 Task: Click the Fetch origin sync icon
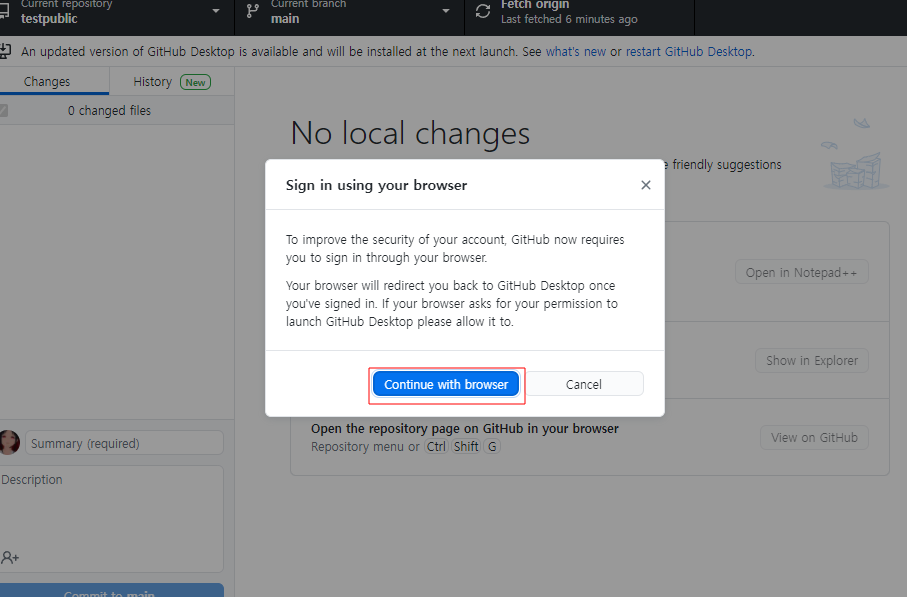tap(482, 11)
